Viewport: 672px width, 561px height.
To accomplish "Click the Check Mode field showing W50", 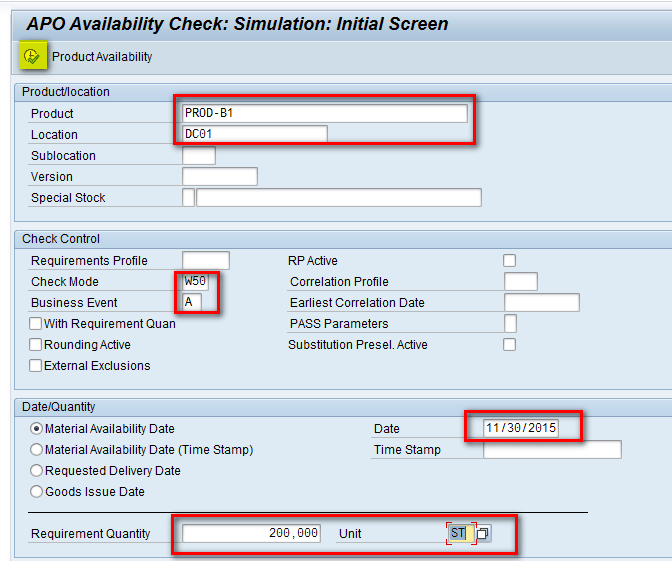I will pos(195,281).
